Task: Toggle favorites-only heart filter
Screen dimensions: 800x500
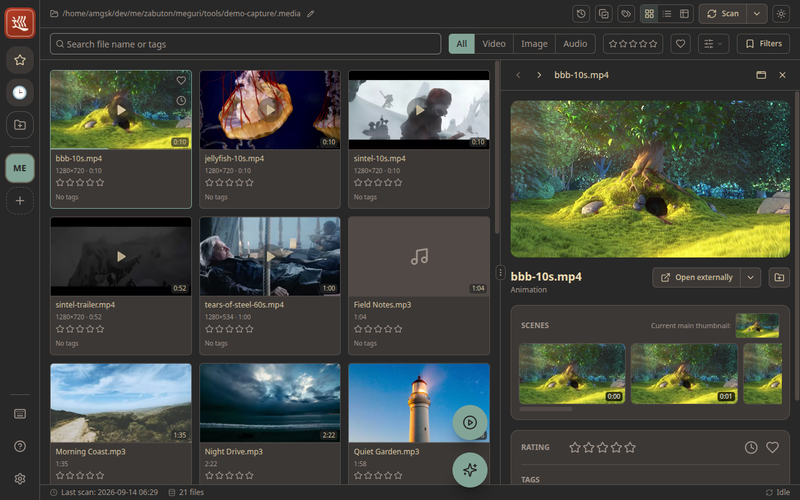Action: pos(680,44)
